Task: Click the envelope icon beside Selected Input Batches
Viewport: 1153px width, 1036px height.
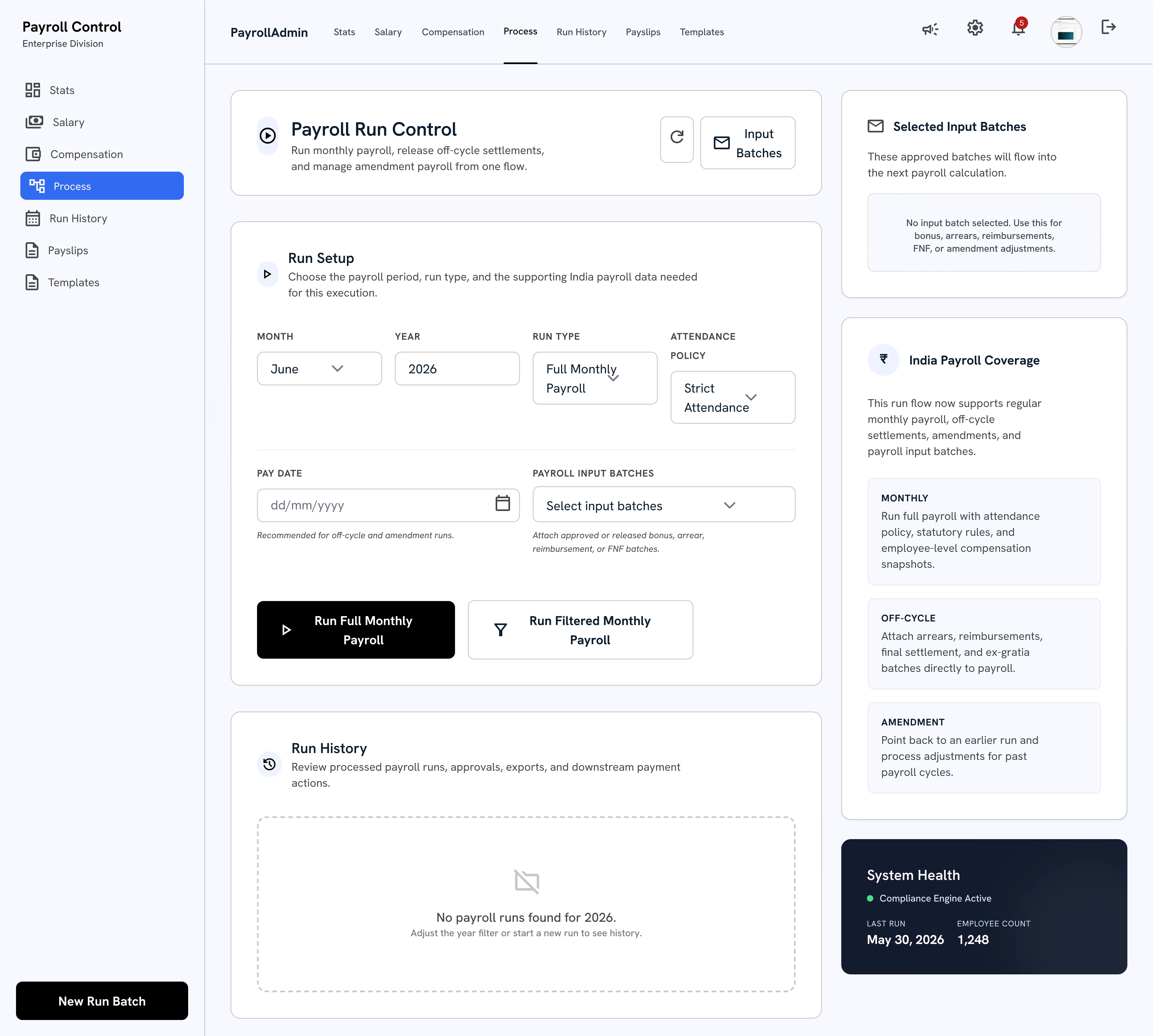Action: pyautogui.click(x=876, y=126)
